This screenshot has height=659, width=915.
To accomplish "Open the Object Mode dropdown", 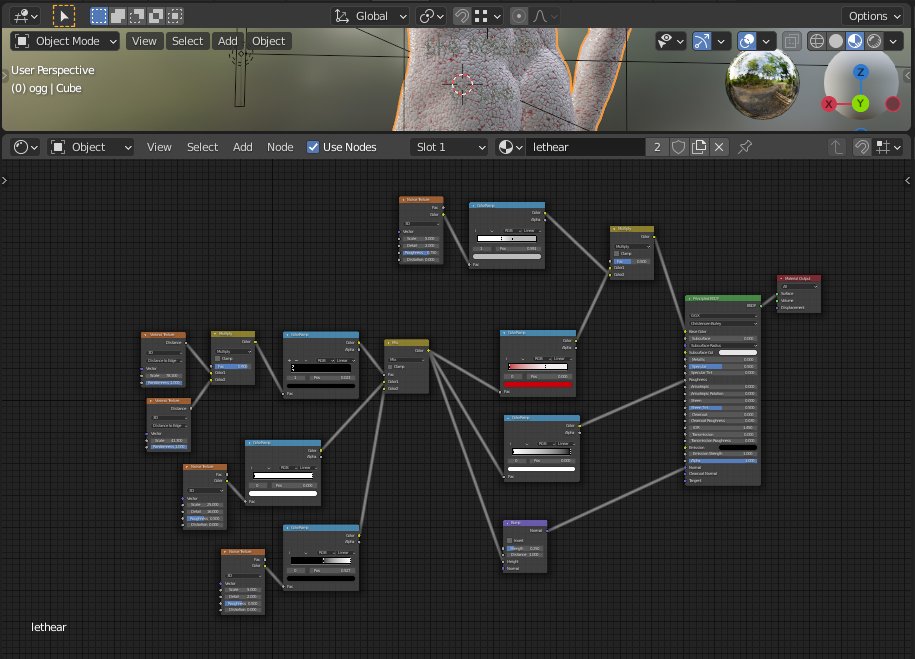I will tap(65, 41).
